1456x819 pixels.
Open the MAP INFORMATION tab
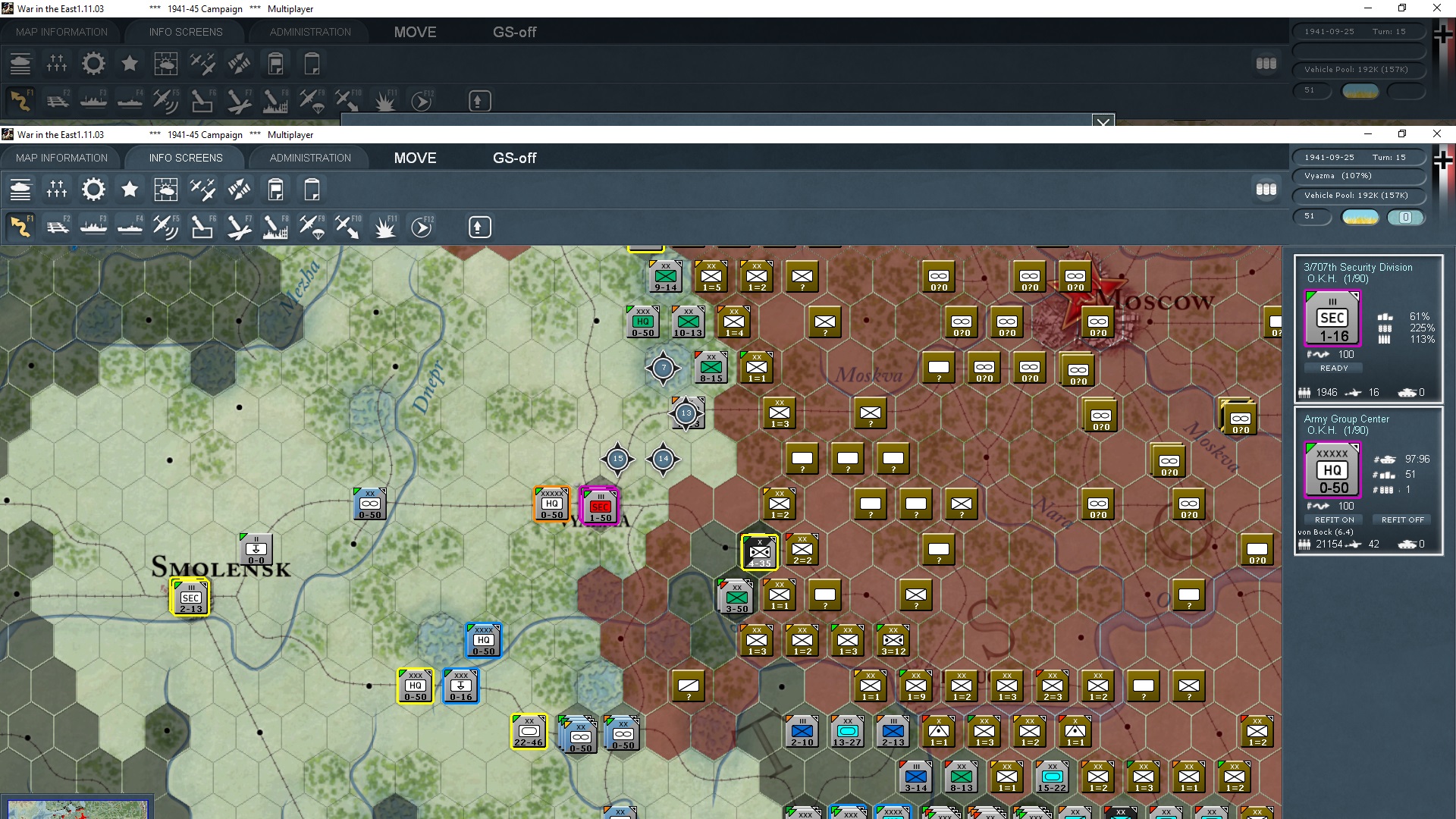[61, 158]
